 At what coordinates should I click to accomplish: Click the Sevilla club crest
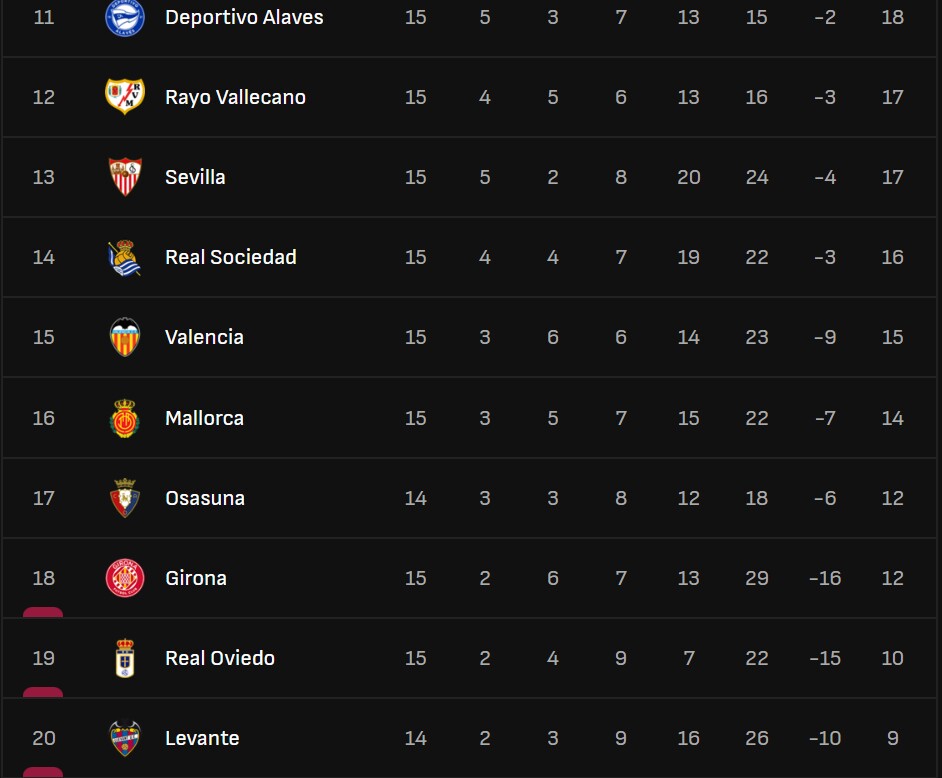pos(125,177)
